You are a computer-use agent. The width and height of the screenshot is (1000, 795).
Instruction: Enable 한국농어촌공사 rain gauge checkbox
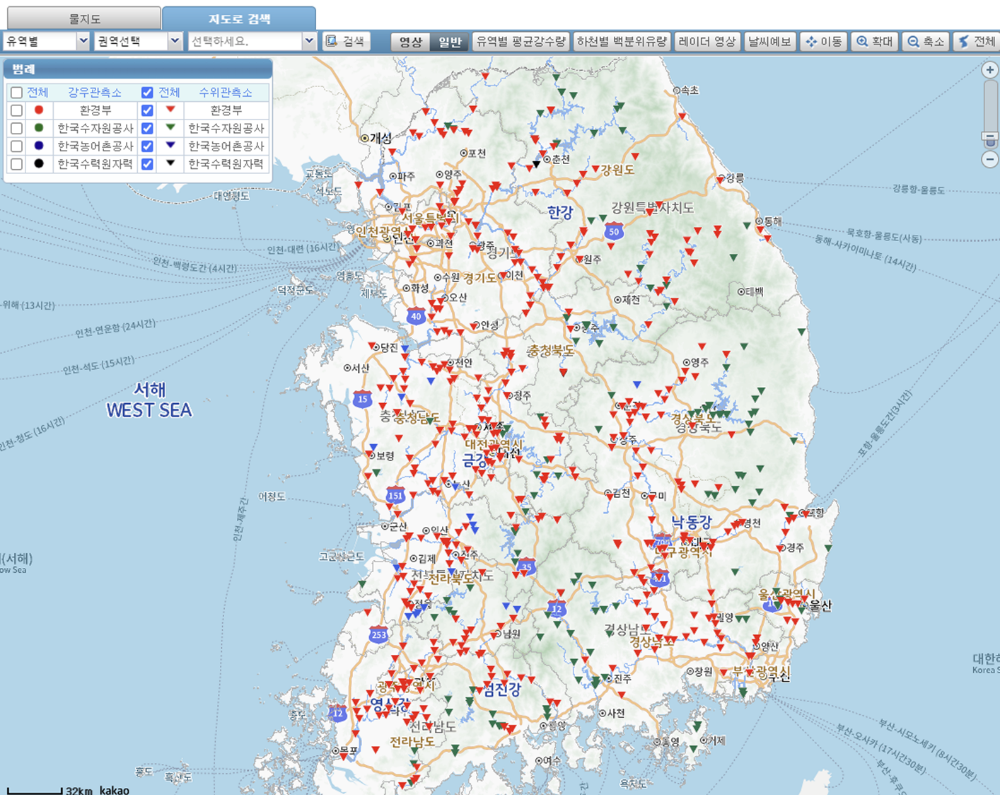click(17, 146)
